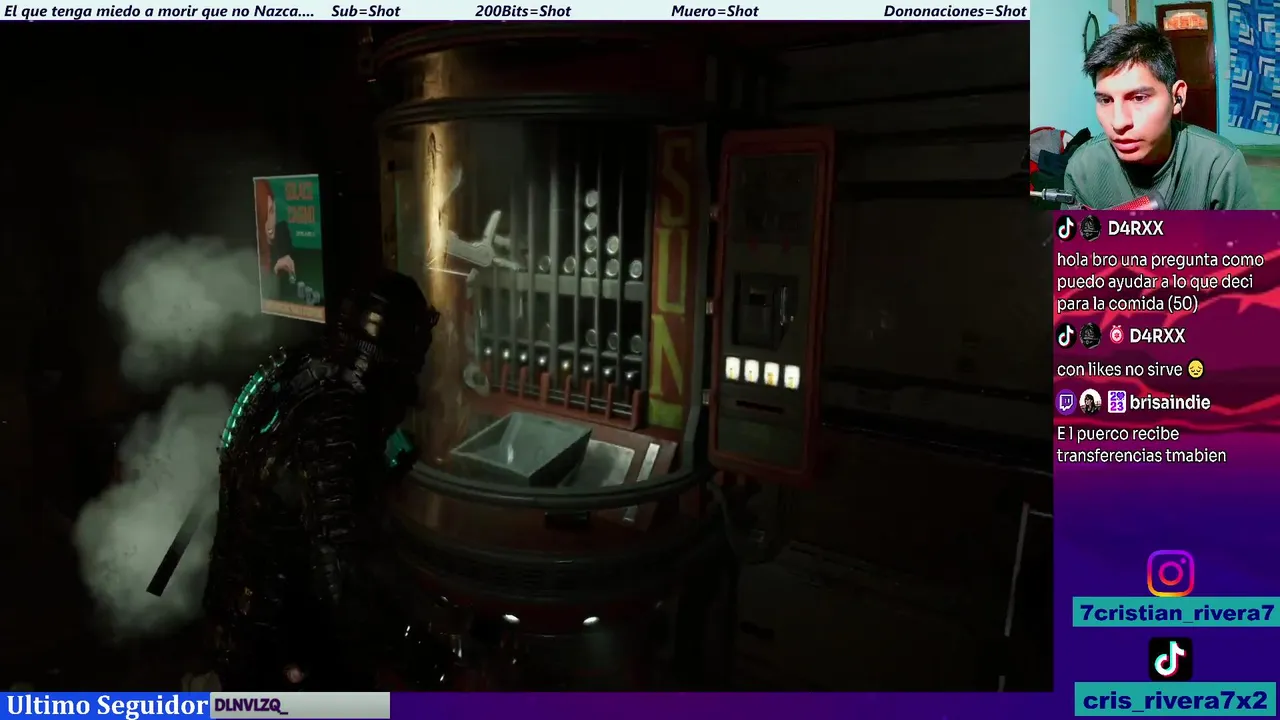Click the chat message "con likes no sirve"
Screen dimensions: 1280x720
(1130, 370)
